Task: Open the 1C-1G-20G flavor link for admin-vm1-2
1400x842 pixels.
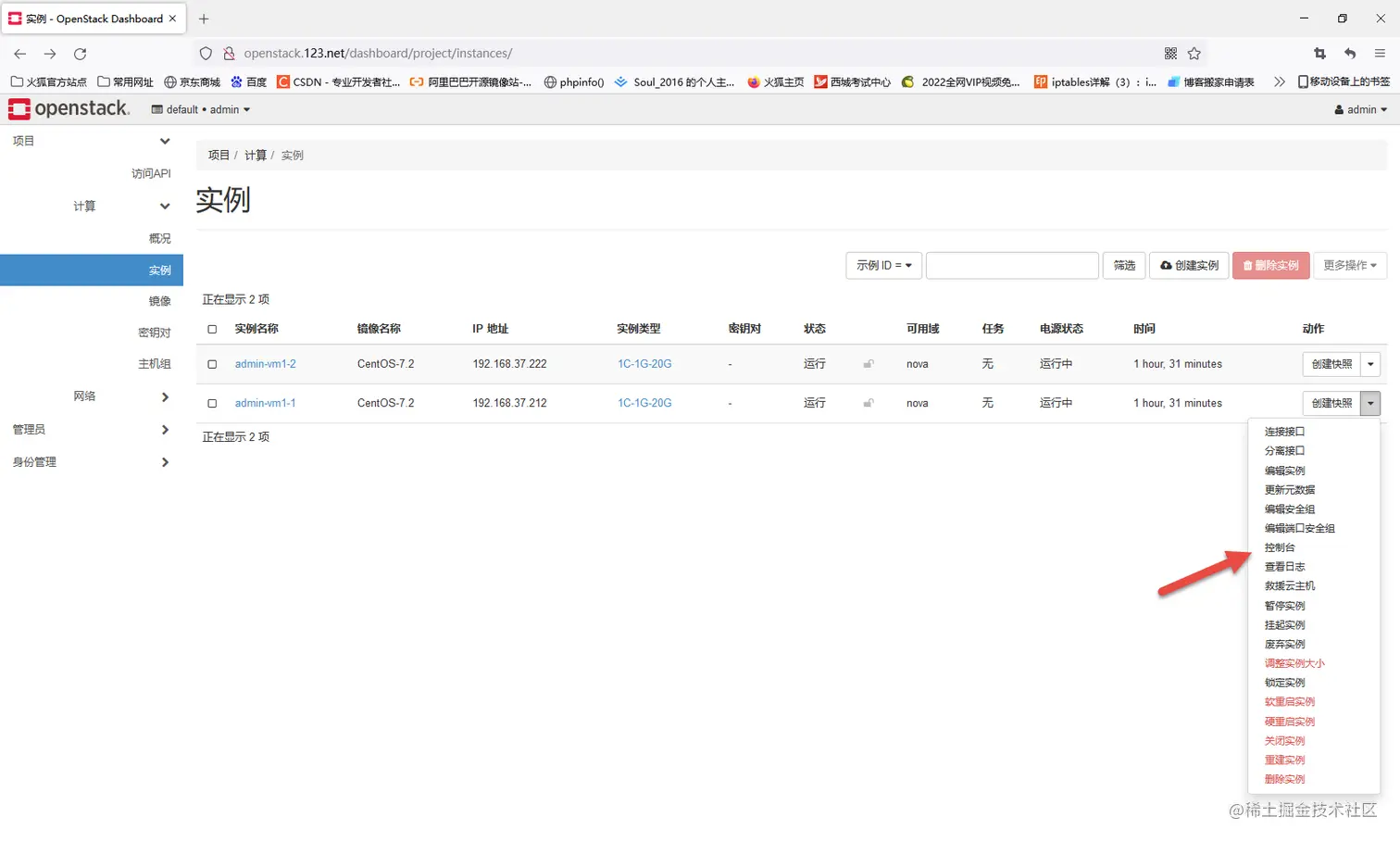Action: coord(644,364)
